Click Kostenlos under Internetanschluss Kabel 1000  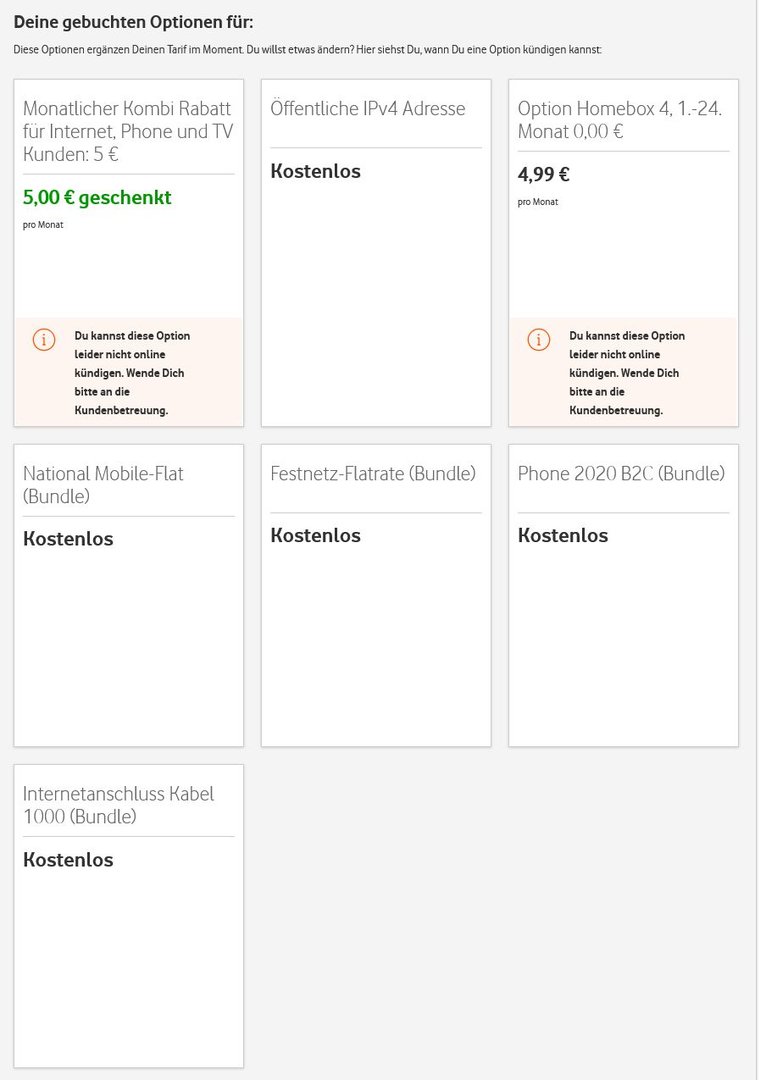68,860
